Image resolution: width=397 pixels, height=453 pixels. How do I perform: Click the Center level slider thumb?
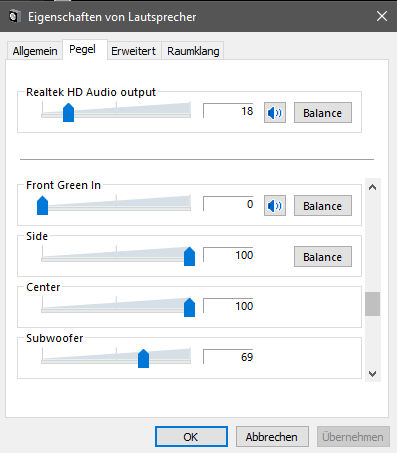(x=189, y=307)
